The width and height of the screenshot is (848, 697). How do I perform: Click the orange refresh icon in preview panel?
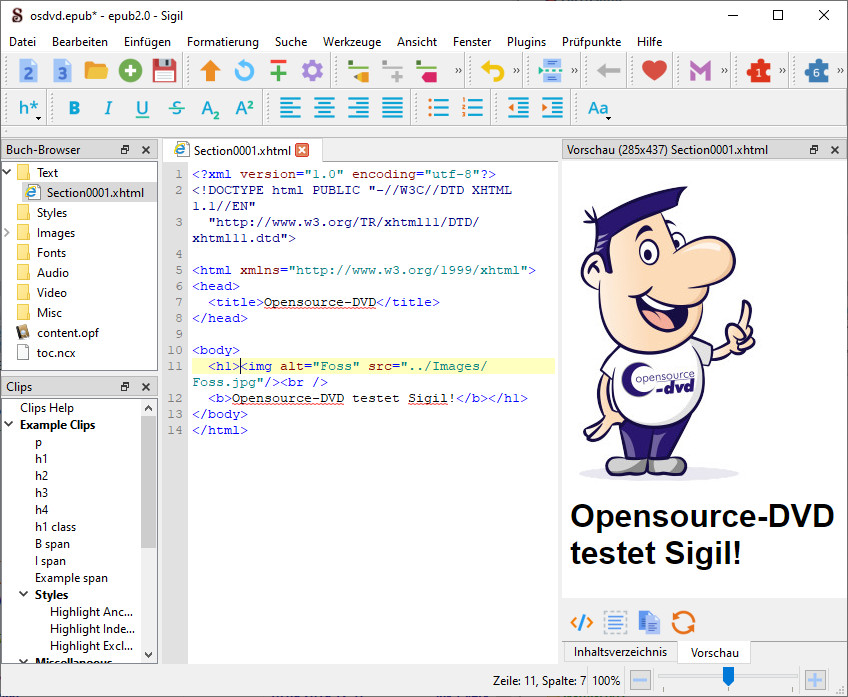click(x=683, y=622)
